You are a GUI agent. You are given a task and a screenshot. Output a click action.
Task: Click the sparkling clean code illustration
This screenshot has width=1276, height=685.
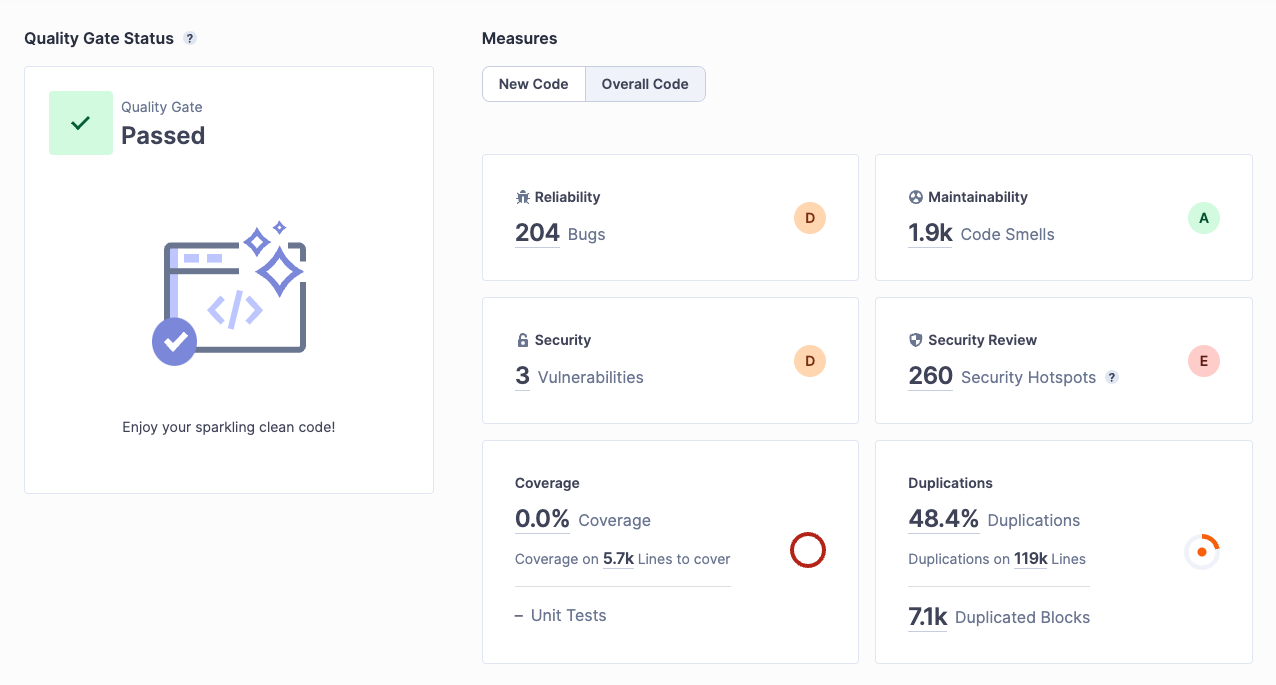pos(229,293)
